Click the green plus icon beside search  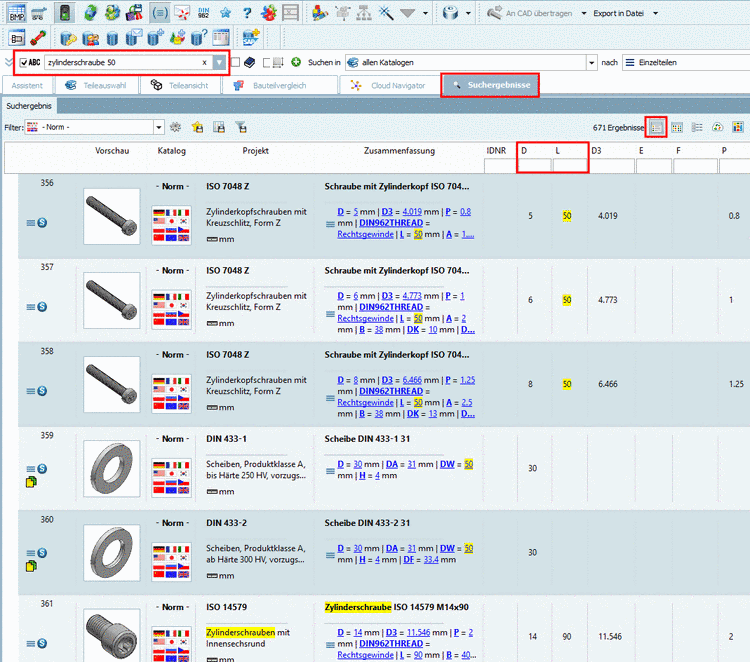296,62
